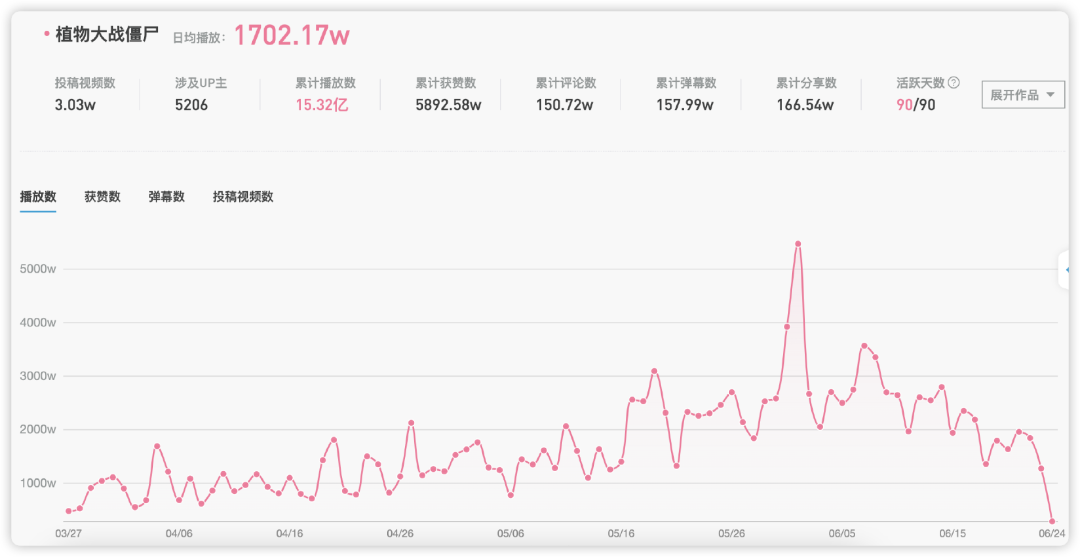The height and width of the screenshot is (557, 1080).
Task: Switch to the 获赞数 tab
Action: pos(103,196)
